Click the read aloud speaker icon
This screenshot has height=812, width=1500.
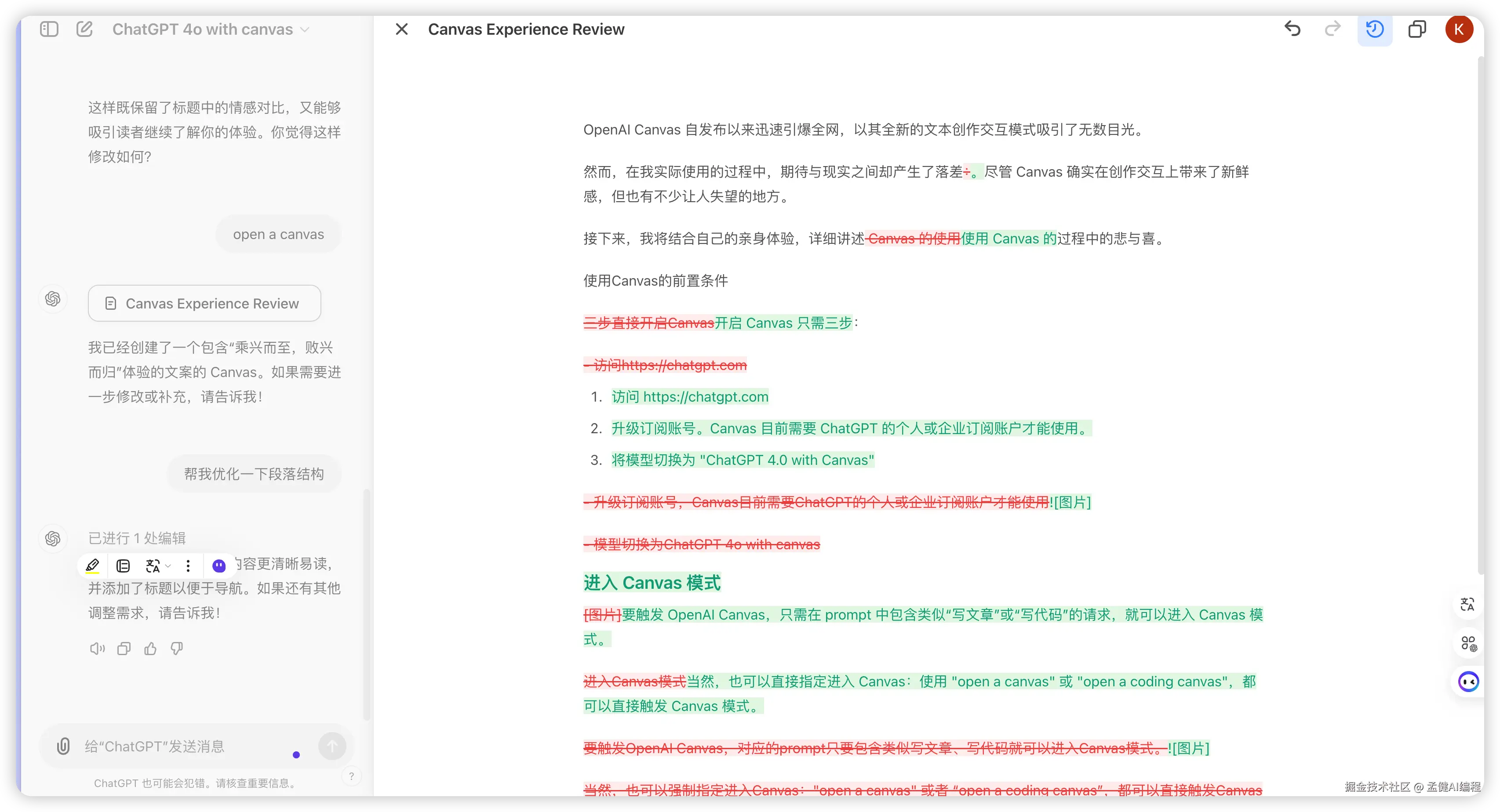tap(97, 649)
